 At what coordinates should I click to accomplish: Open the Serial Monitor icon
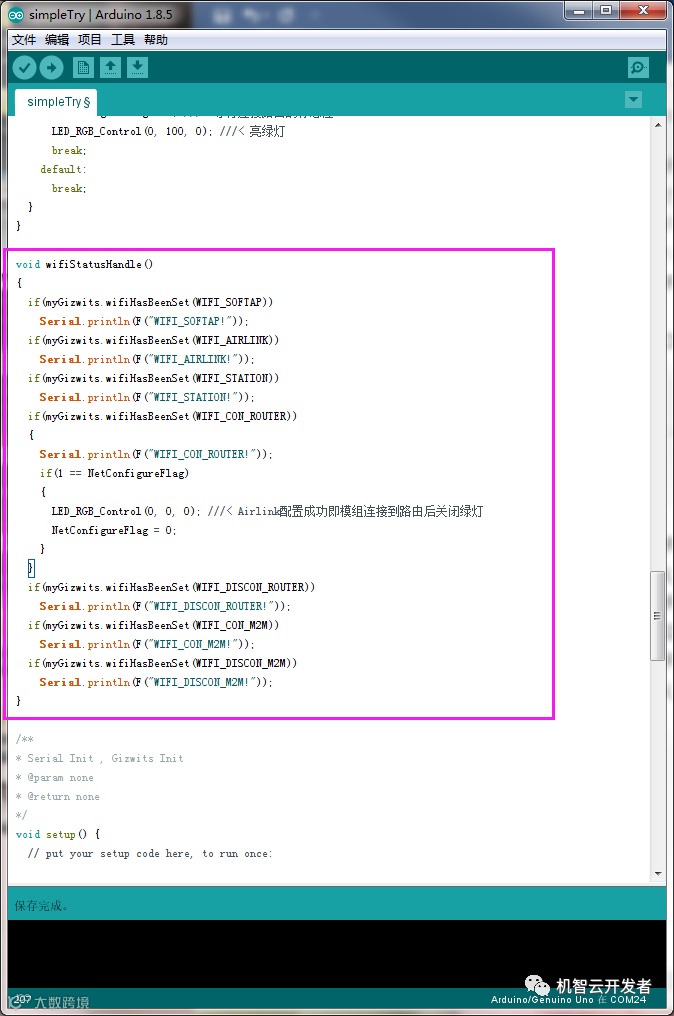tap(638, 67)
